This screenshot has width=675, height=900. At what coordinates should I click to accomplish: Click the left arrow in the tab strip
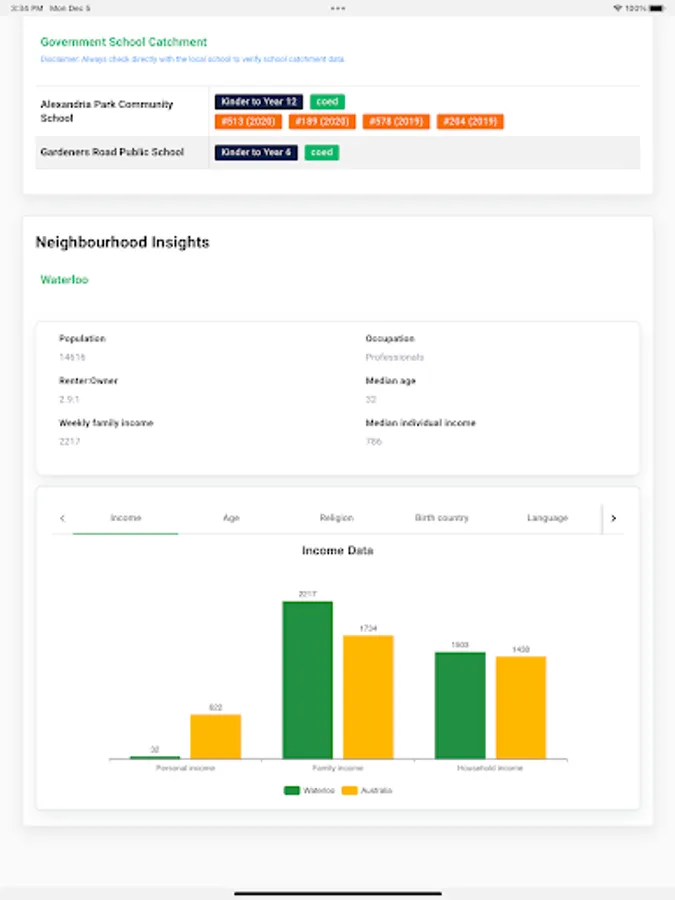click(62, 518)
